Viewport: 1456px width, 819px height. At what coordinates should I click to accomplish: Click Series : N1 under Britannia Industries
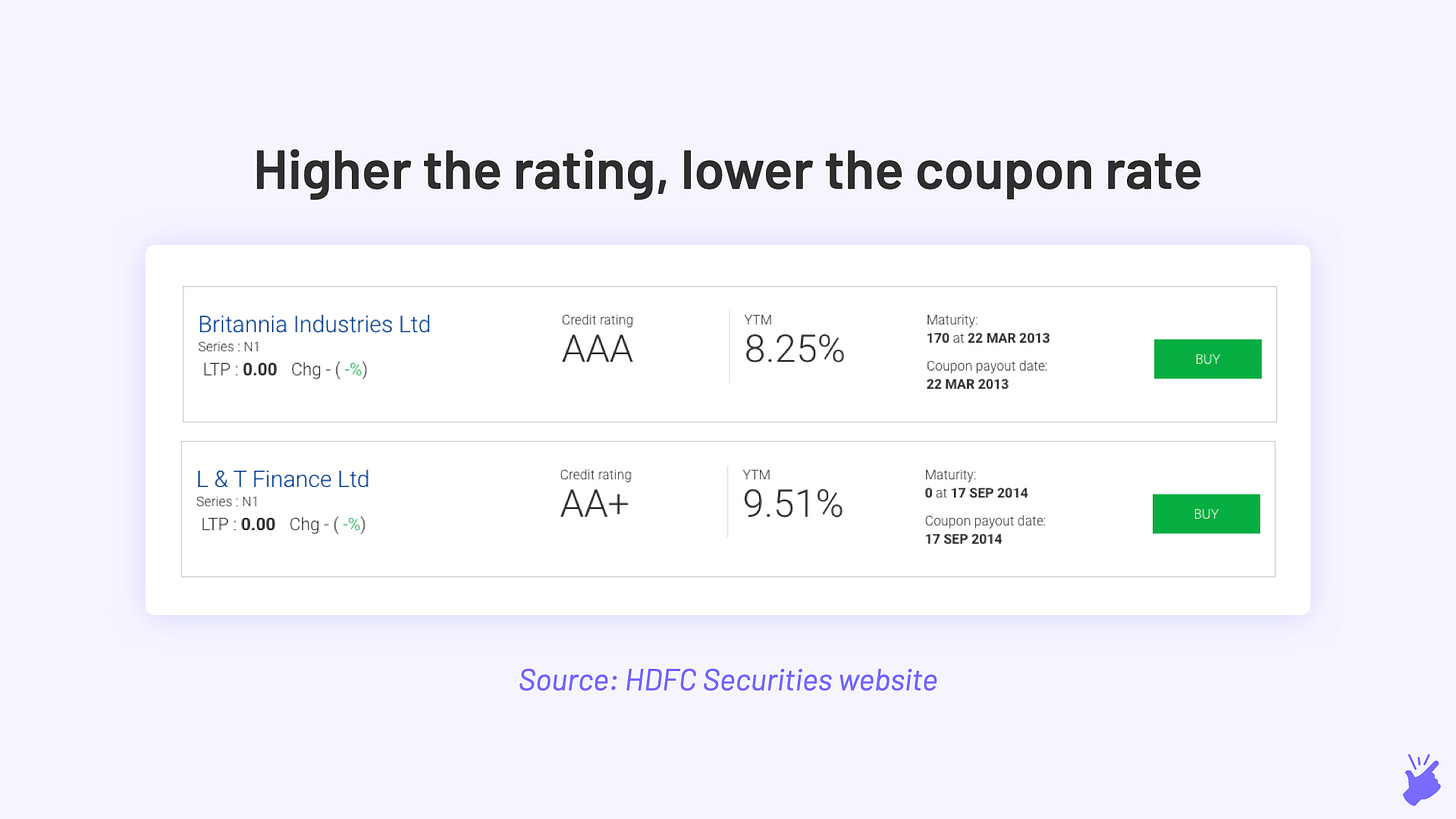click(229, 347)
